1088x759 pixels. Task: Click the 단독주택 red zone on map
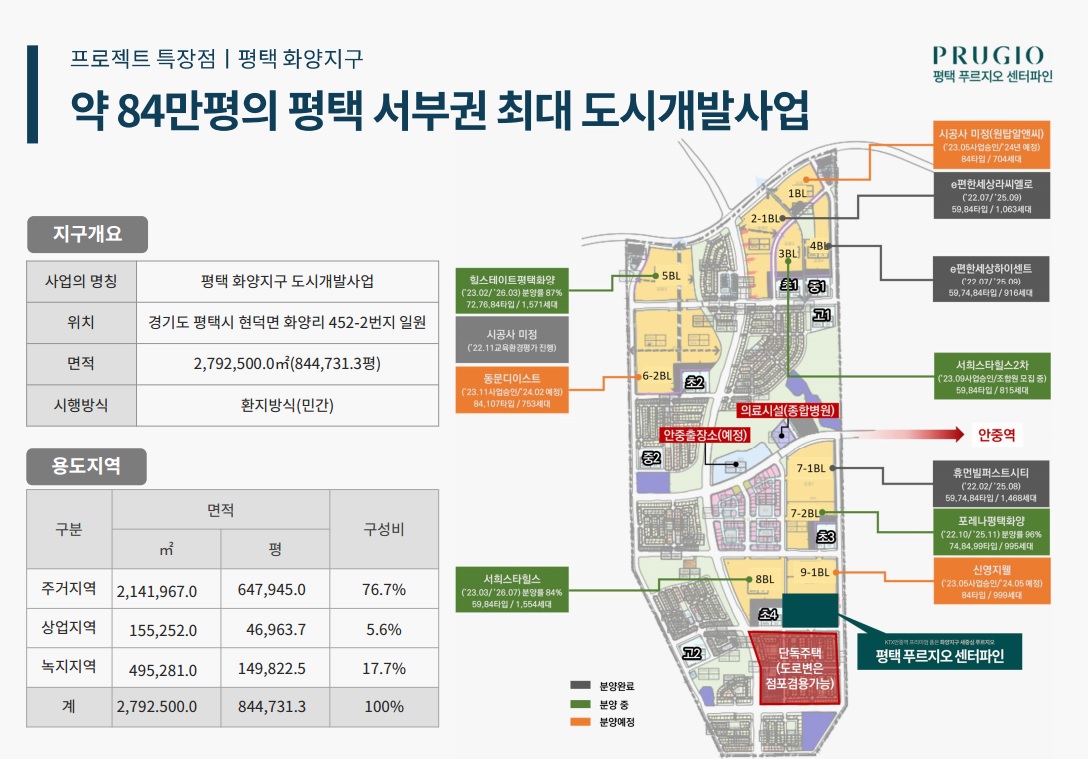click(x=799, y=668)
